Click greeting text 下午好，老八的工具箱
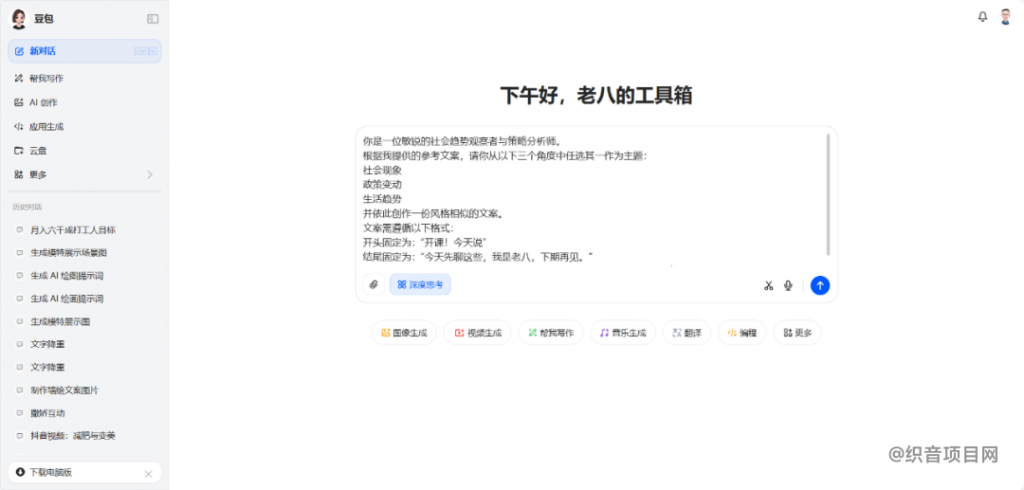1024x490 pixels. pos(596,95)
